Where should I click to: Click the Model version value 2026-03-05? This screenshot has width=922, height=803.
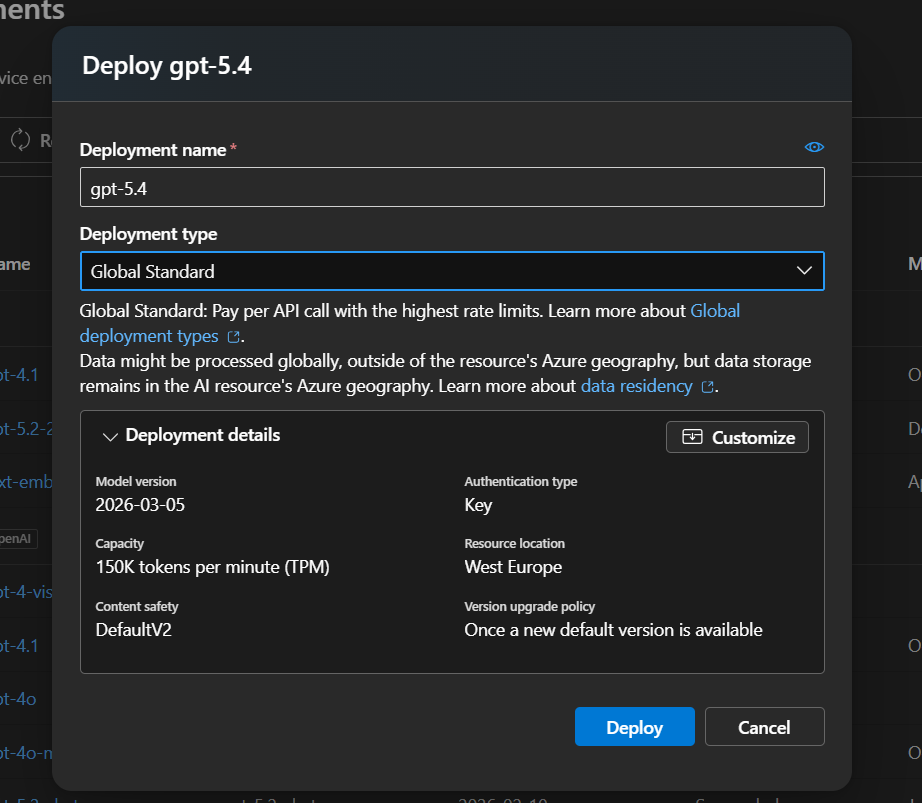140,505
